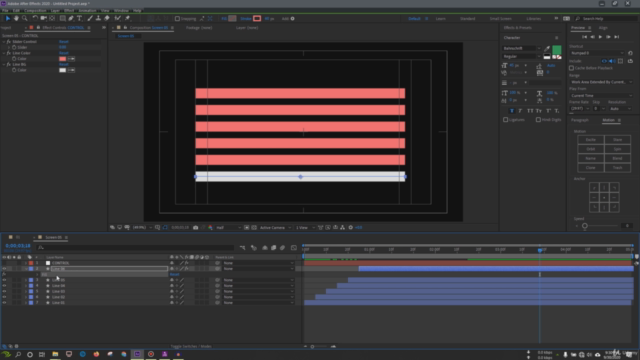The height and width of the screenshot is (360, 640).
Task: Switch to the Align tab
Action: pos(603,28)
